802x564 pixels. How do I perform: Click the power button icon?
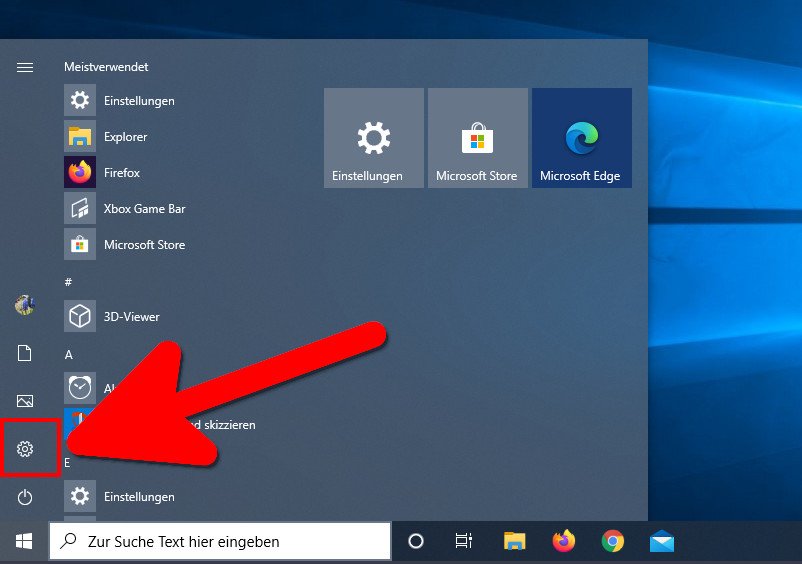pos(25,497)
